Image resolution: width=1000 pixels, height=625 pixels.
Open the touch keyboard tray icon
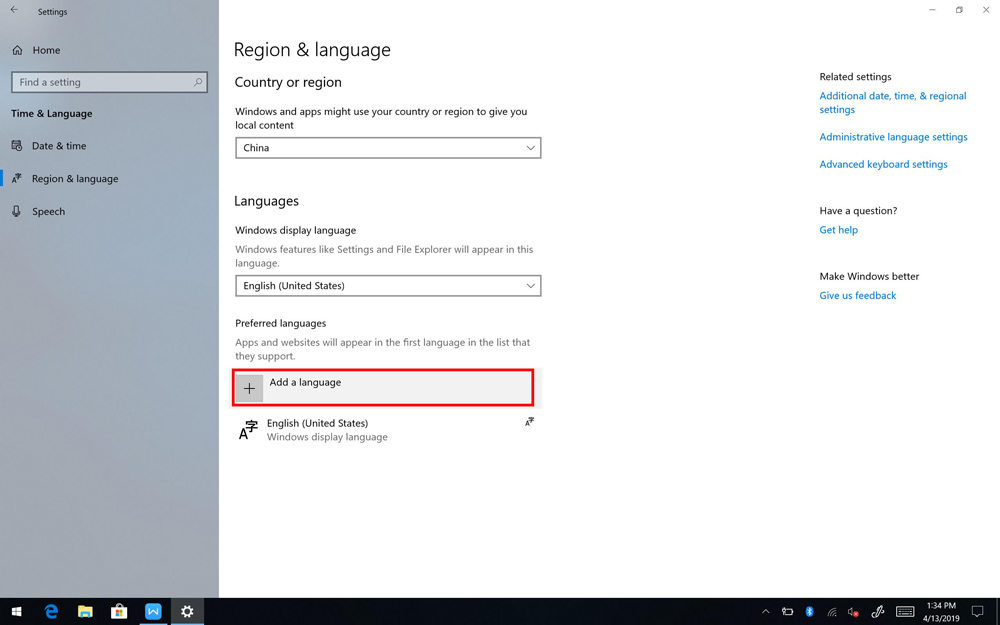(905, 611)
